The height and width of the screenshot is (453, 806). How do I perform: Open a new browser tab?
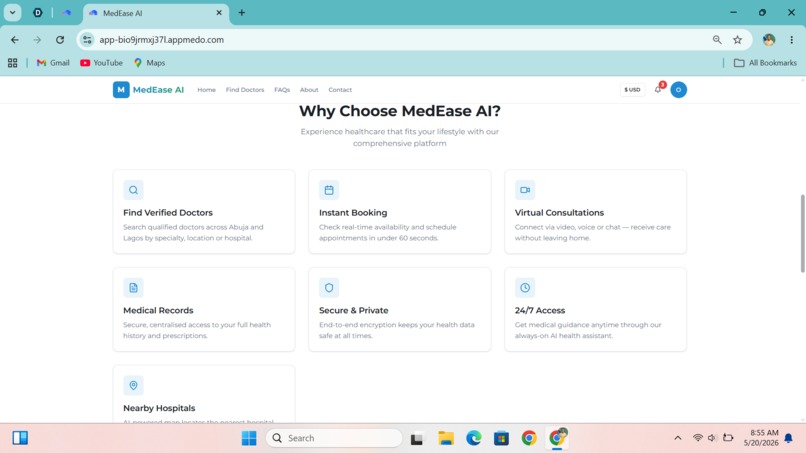242,13
